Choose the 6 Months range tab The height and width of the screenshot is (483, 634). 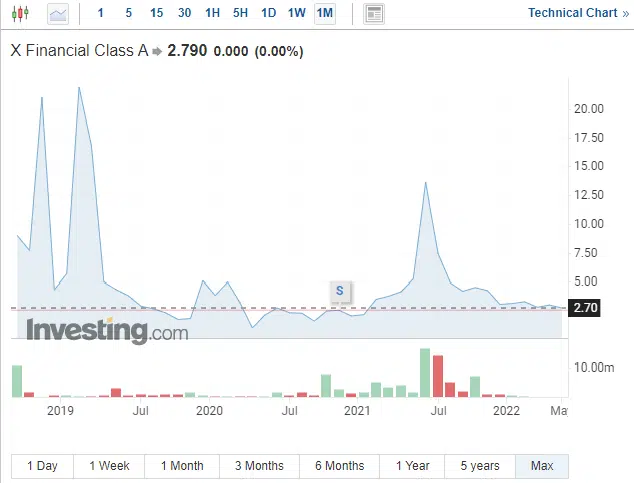click(x=339, y=466)
